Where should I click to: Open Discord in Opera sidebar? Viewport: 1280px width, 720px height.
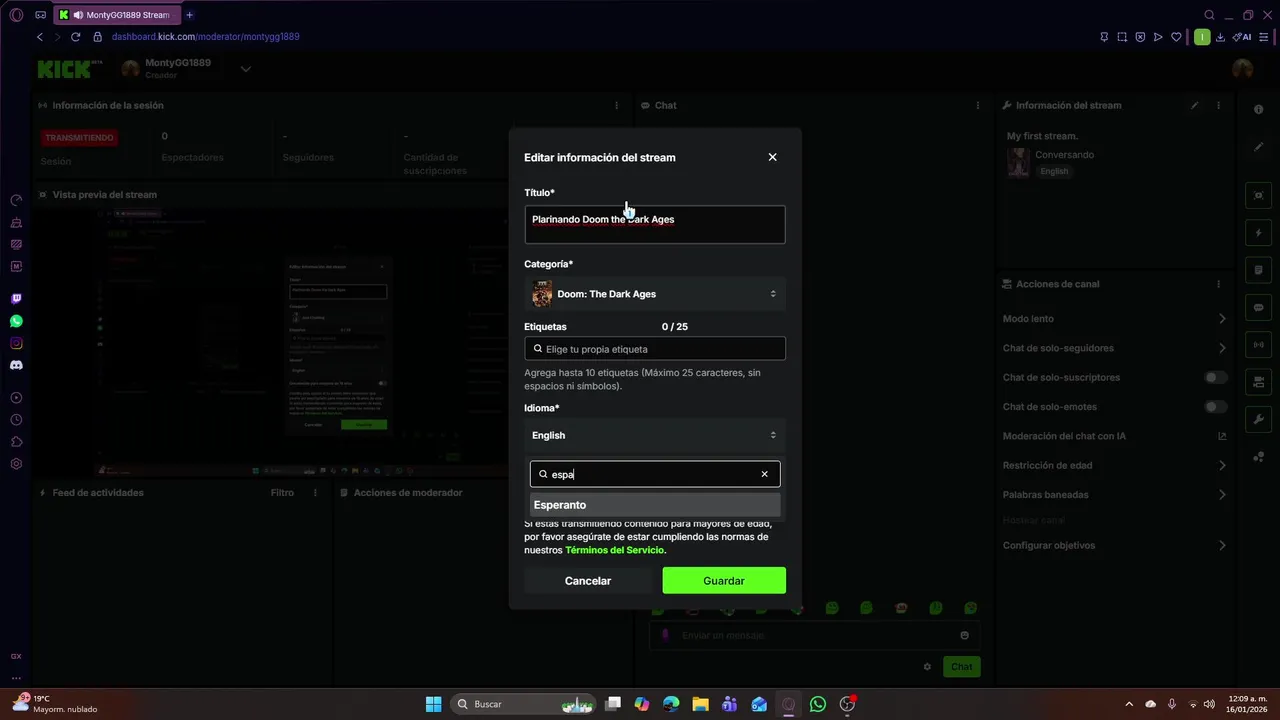[x=16, y=365]
